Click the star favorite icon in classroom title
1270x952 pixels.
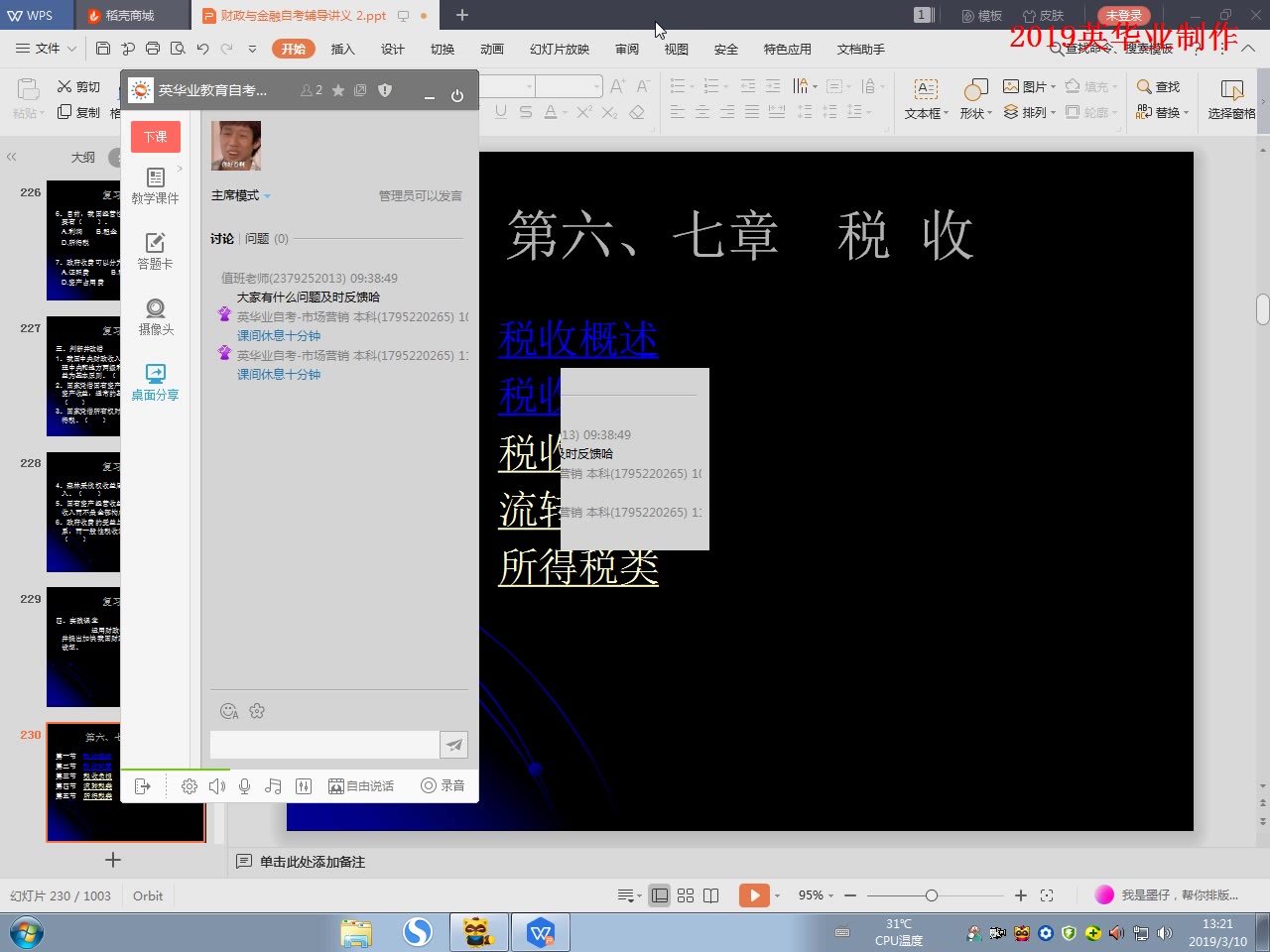[x=338, y=90]
